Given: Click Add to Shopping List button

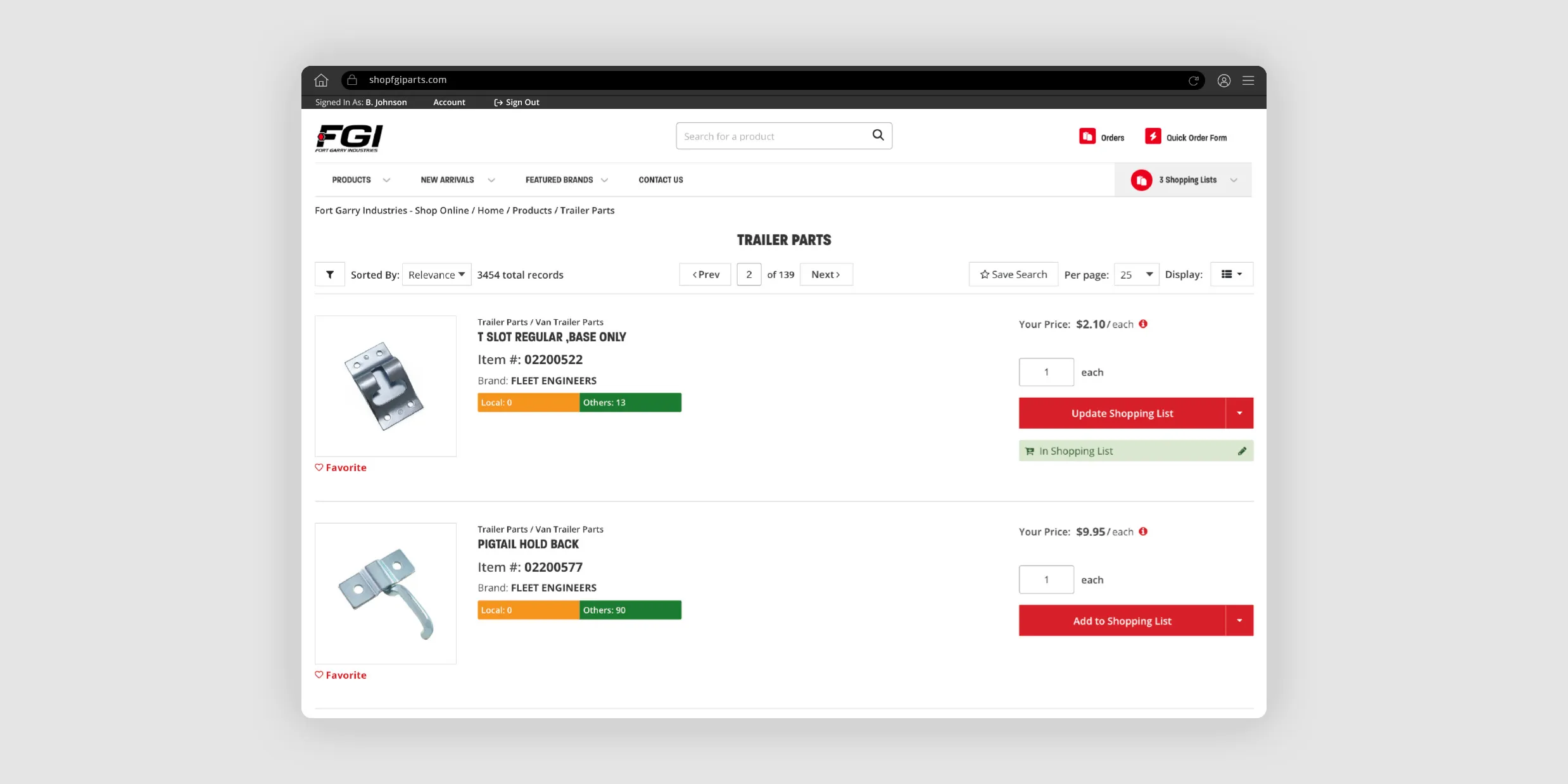Looking at the screenshot, I should (x=1122, y=621).
